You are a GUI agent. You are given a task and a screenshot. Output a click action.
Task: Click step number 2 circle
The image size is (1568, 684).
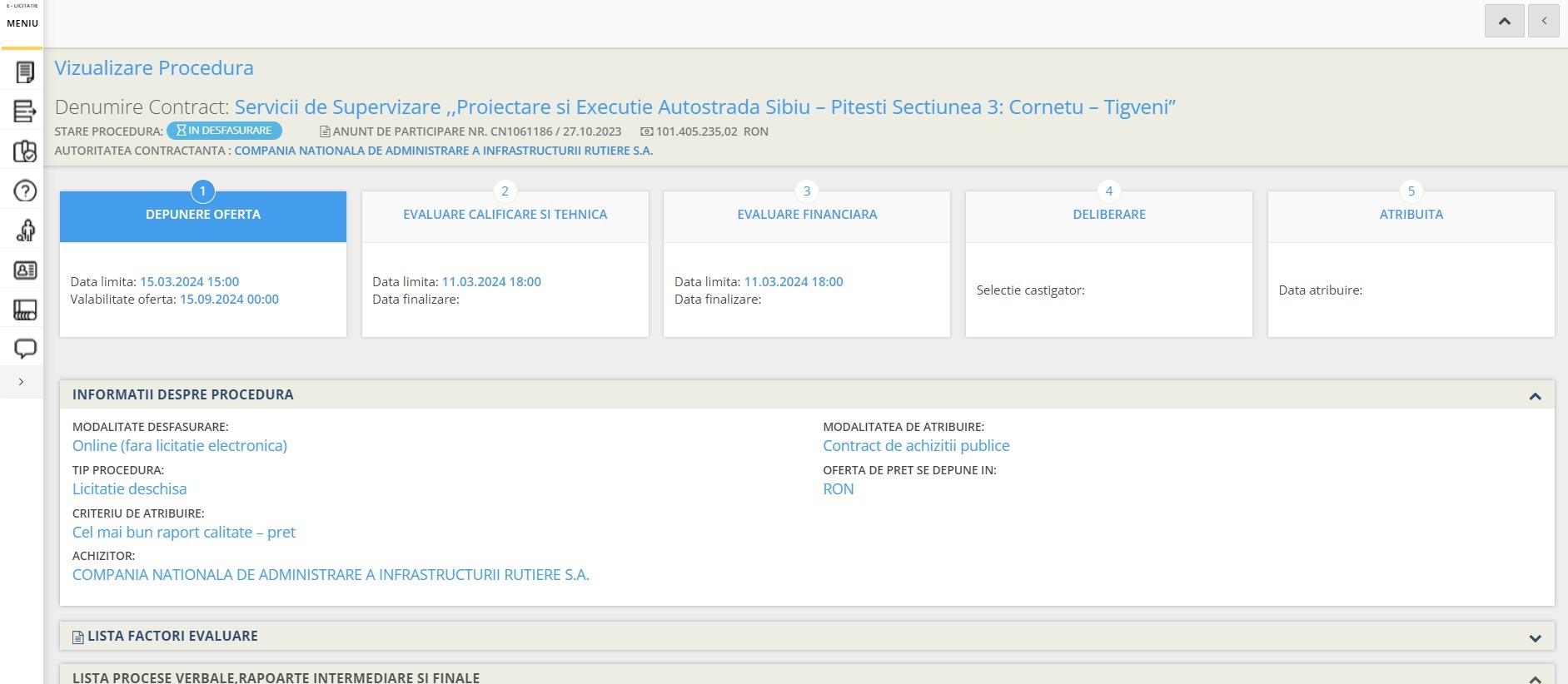tap(505, 191)
